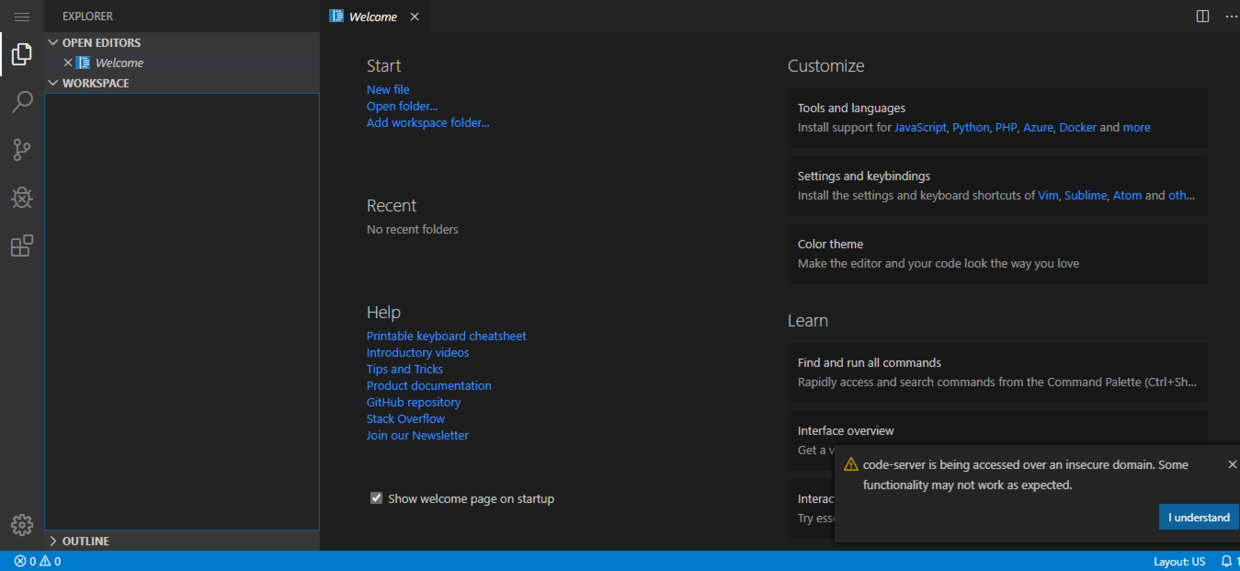
Task: Click the PHP language link
Action: tap(1006, 128)
